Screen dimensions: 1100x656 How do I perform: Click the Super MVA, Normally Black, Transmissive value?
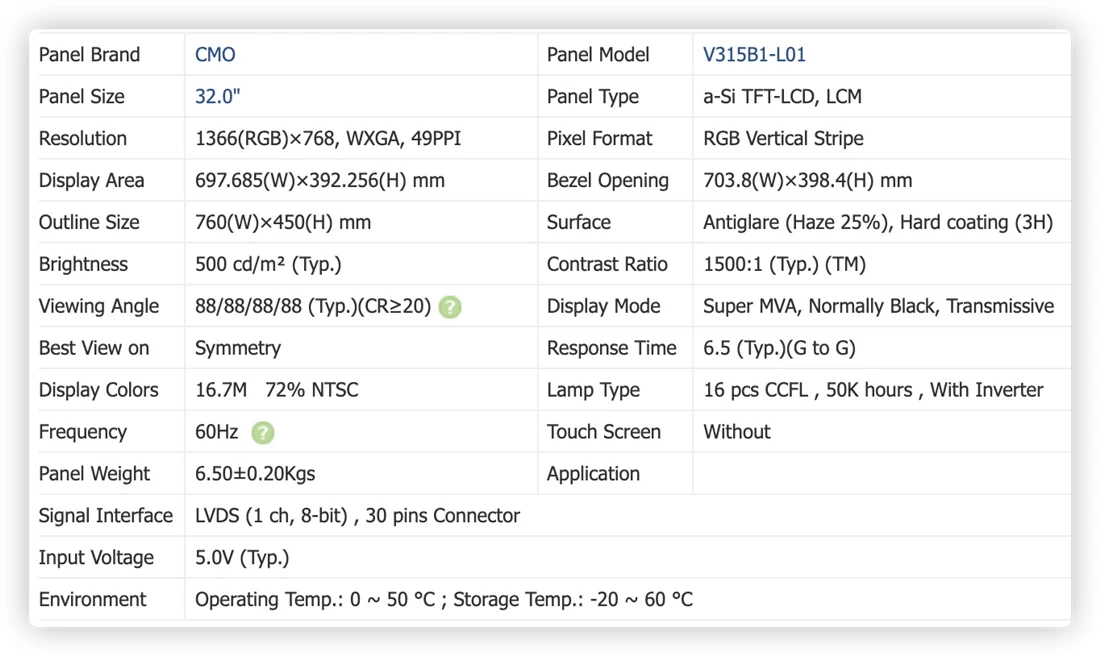click(878, 307)
